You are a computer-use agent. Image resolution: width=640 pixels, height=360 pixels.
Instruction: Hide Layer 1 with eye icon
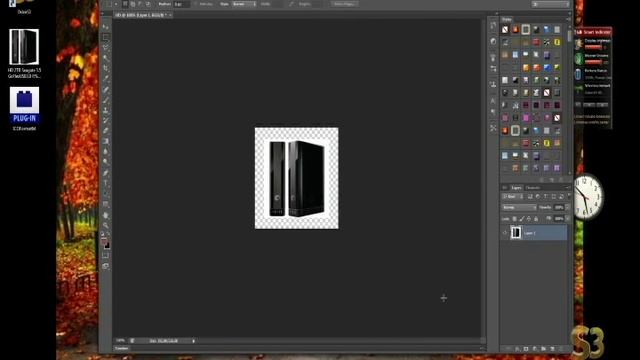pos(505,233)
